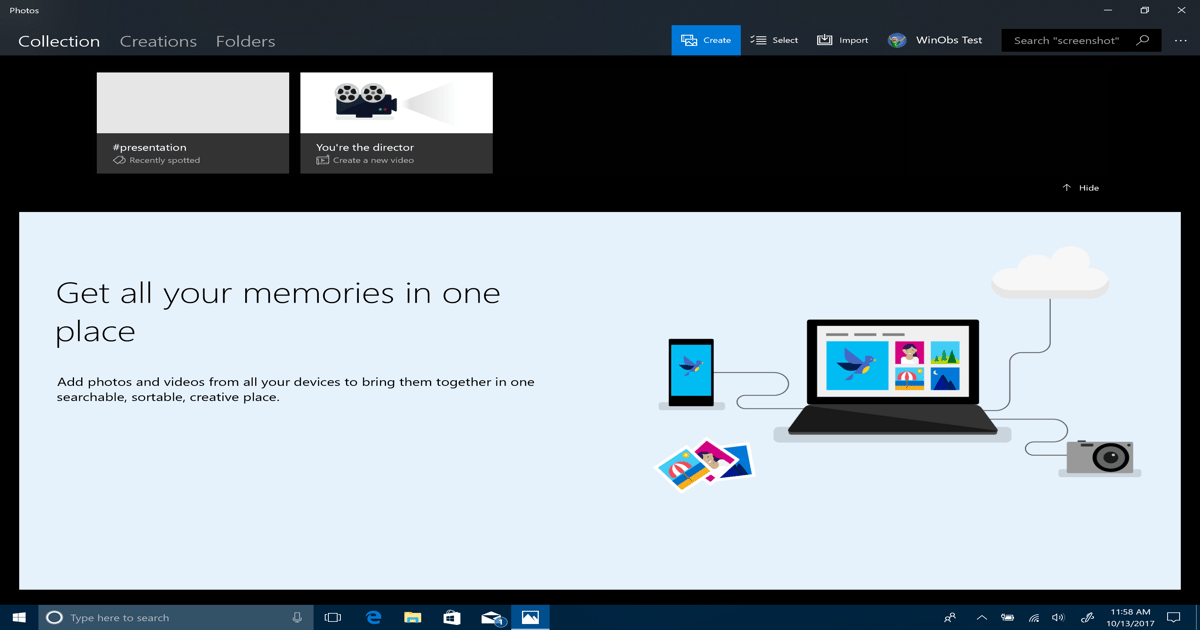This screenshot has width=1200, height=630.
Task: Open the Action Center
Action: click(1176, 617)
